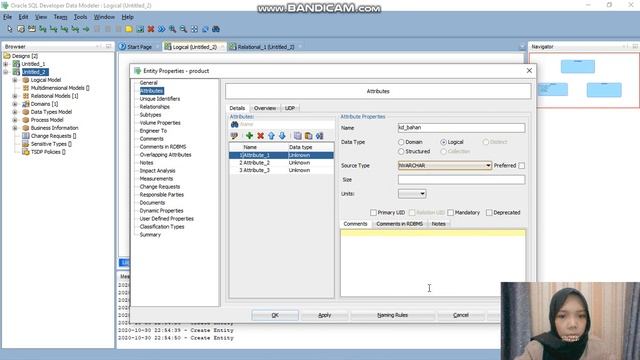Image resolution: width=640 pixels, height=360 pixels.
Task: Open the Team menu
Action: pyautogui.click(x=60, y=17)
